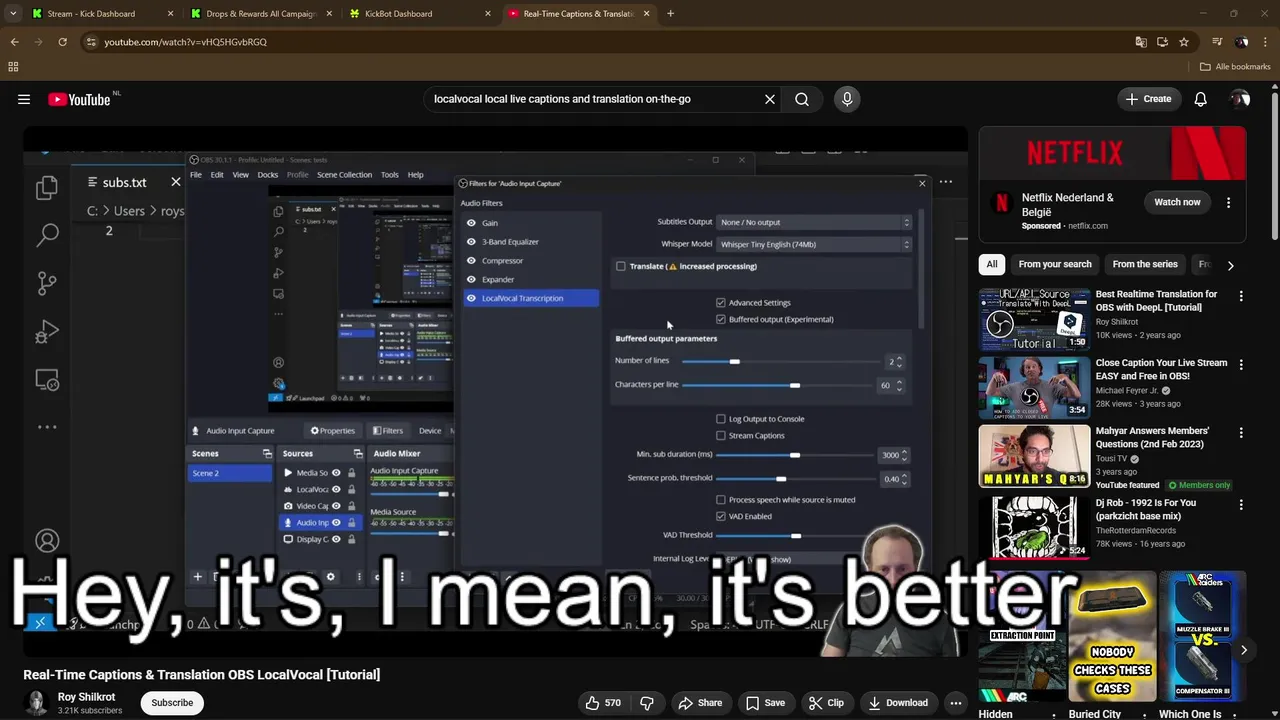Click the browser address bar URL
The width and height of the screenshot is (1280, 720).
[x=186, y=42]
